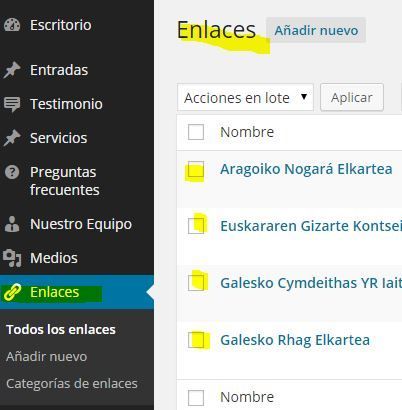Select the Galesko Rhag Elkartea checkbox

coord(196,340)
